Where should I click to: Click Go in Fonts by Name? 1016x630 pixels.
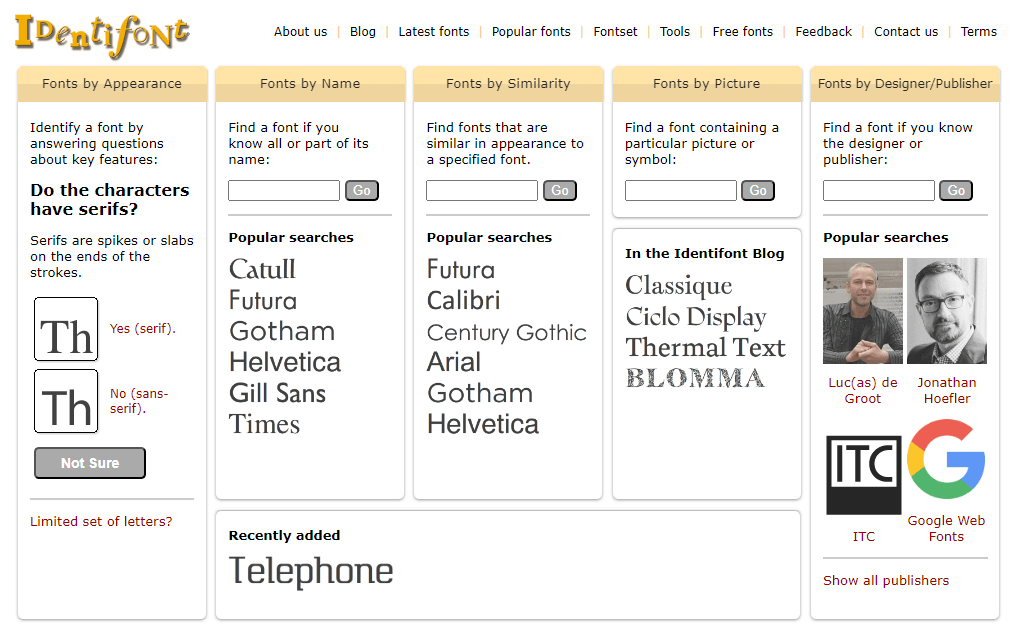[362, 190]
